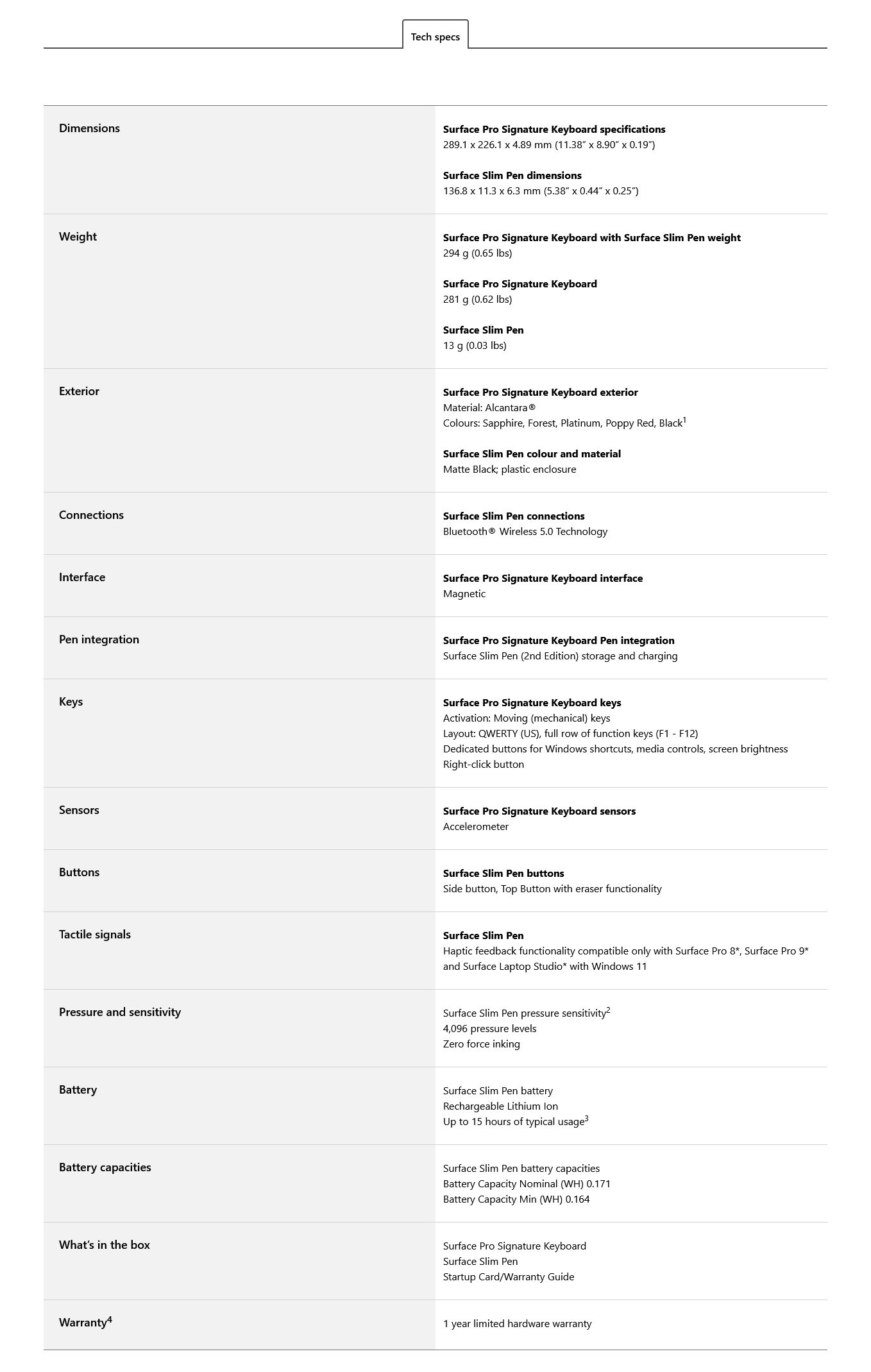Click the Warranty footnote 4 superscript
The height and width of the screenshot is (1372, 871).
tap(110, 1319)
